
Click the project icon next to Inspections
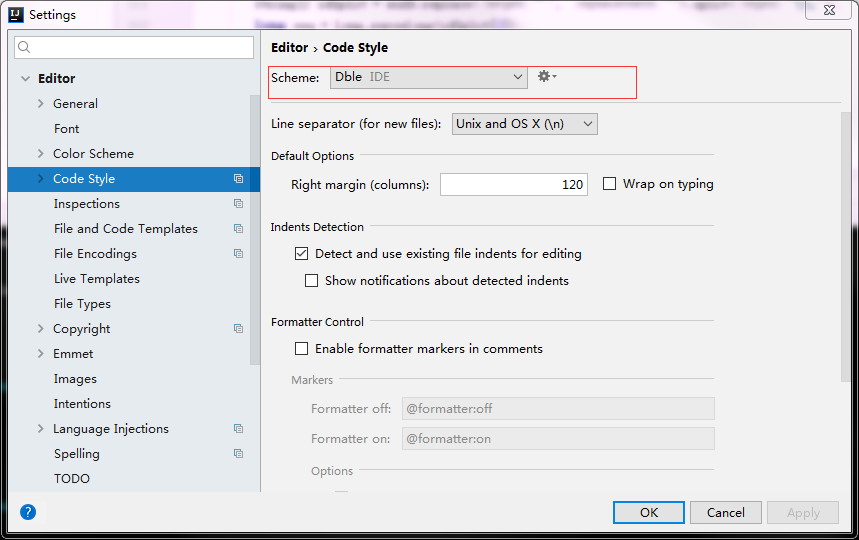pyautogui.click(x=239, y=204)
